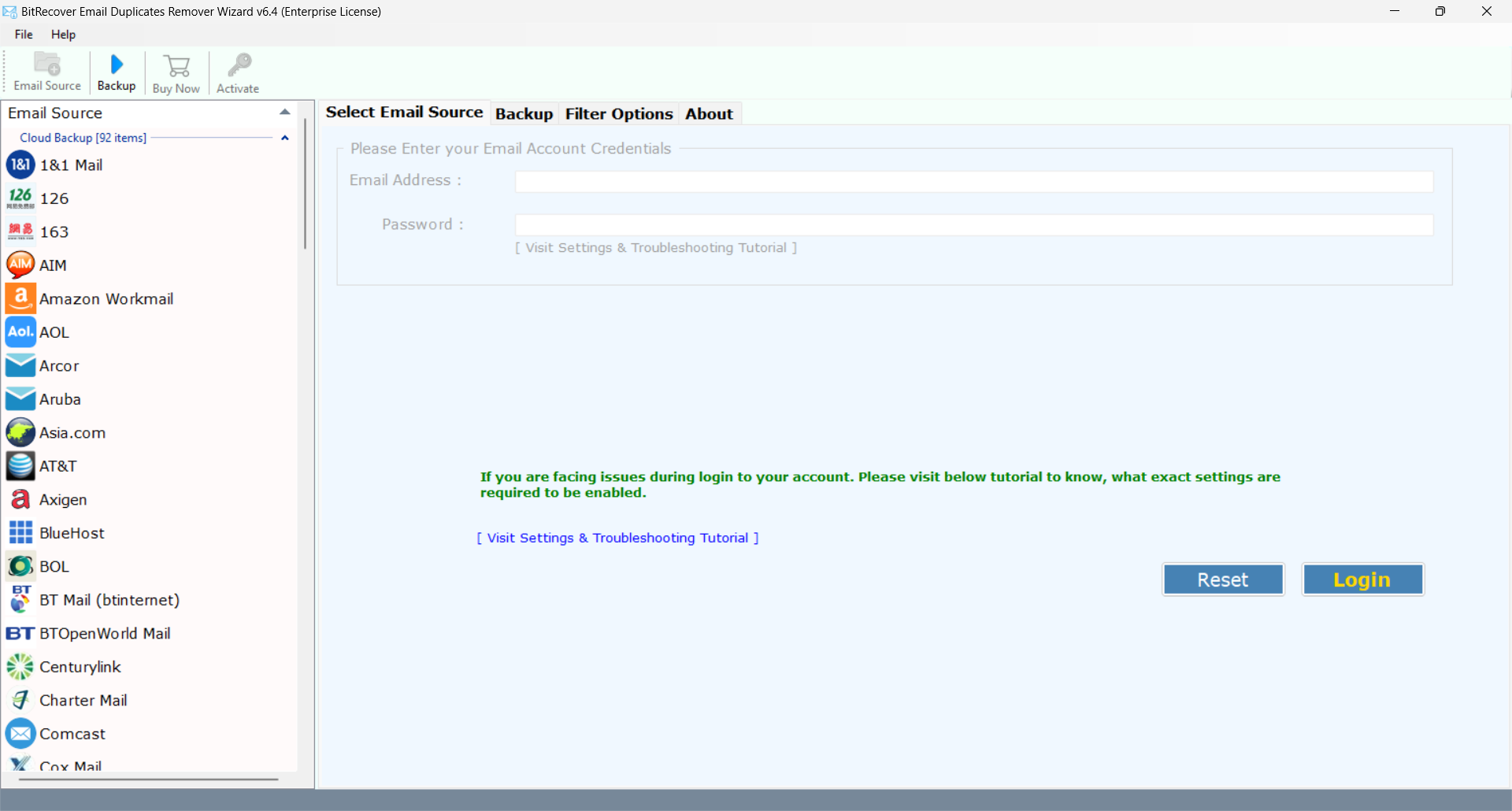Open the About tab
This screenshot has height=811, width=1512.
point(709,114)
